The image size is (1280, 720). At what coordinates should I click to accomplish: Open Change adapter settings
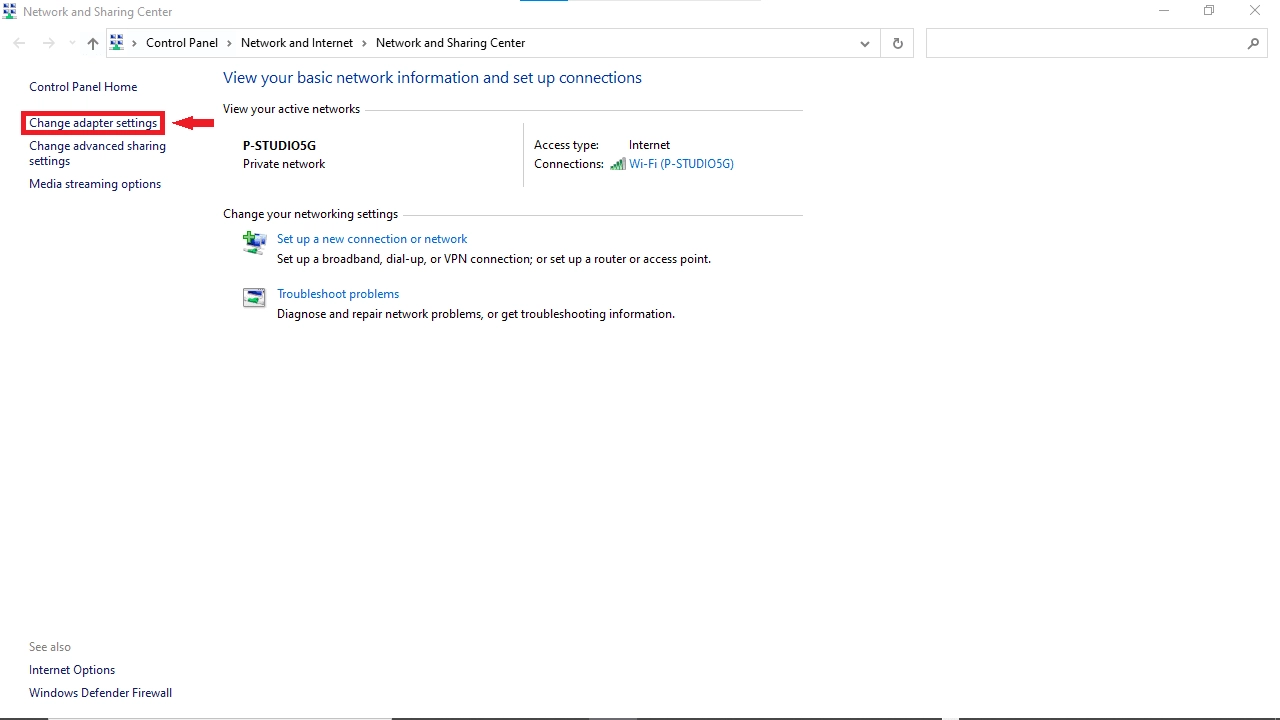93,123
